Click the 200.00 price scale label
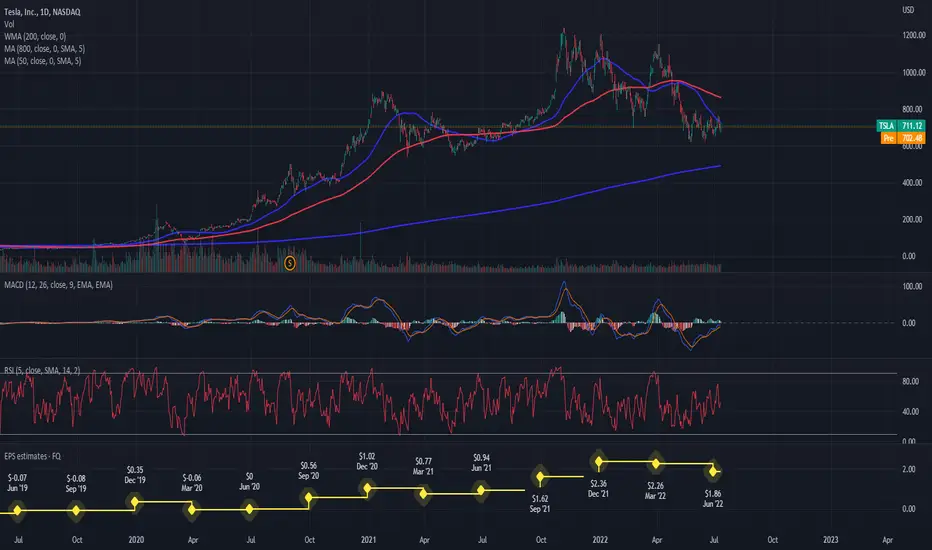 click(x=912, y=219)
